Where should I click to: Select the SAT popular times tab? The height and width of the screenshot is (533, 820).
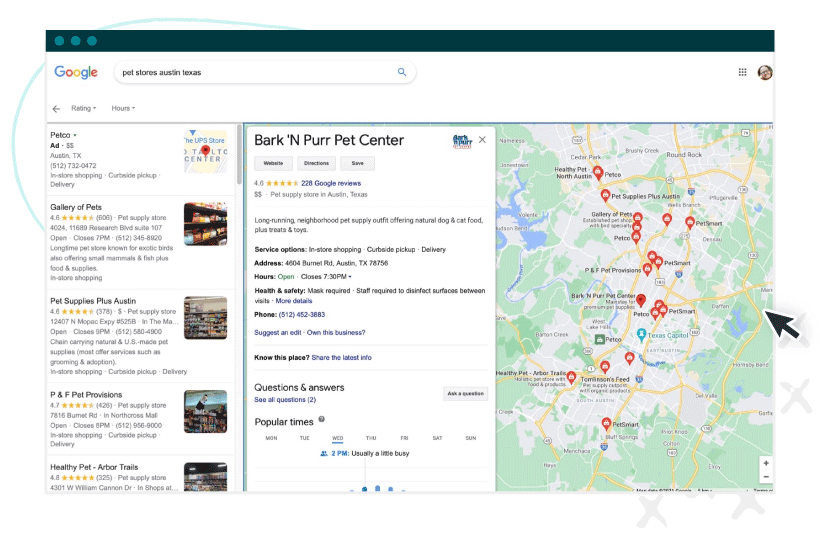(438, 438)
